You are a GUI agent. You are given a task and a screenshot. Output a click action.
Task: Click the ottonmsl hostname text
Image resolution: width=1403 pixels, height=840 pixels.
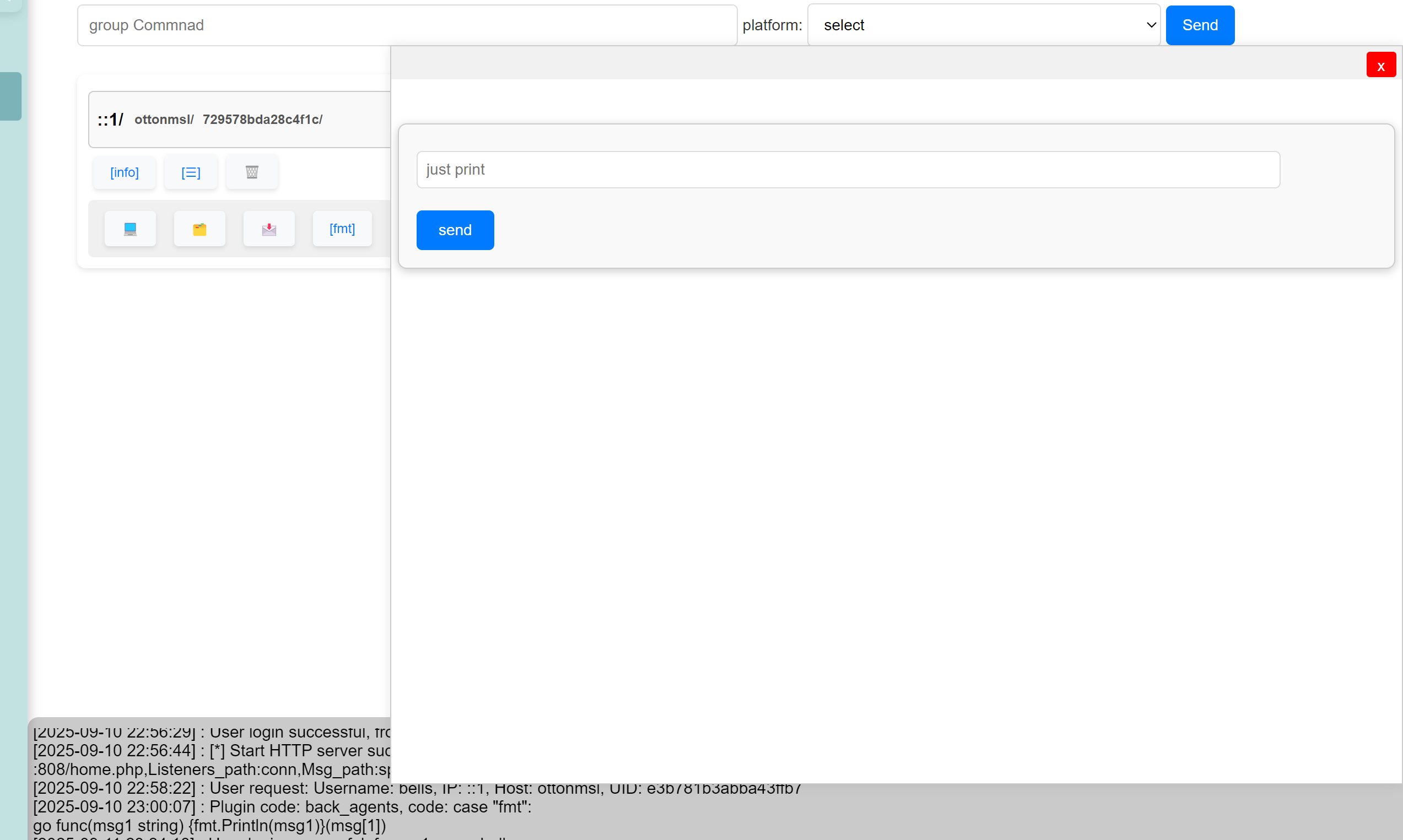pyautogui.click(x=163, y=120)
